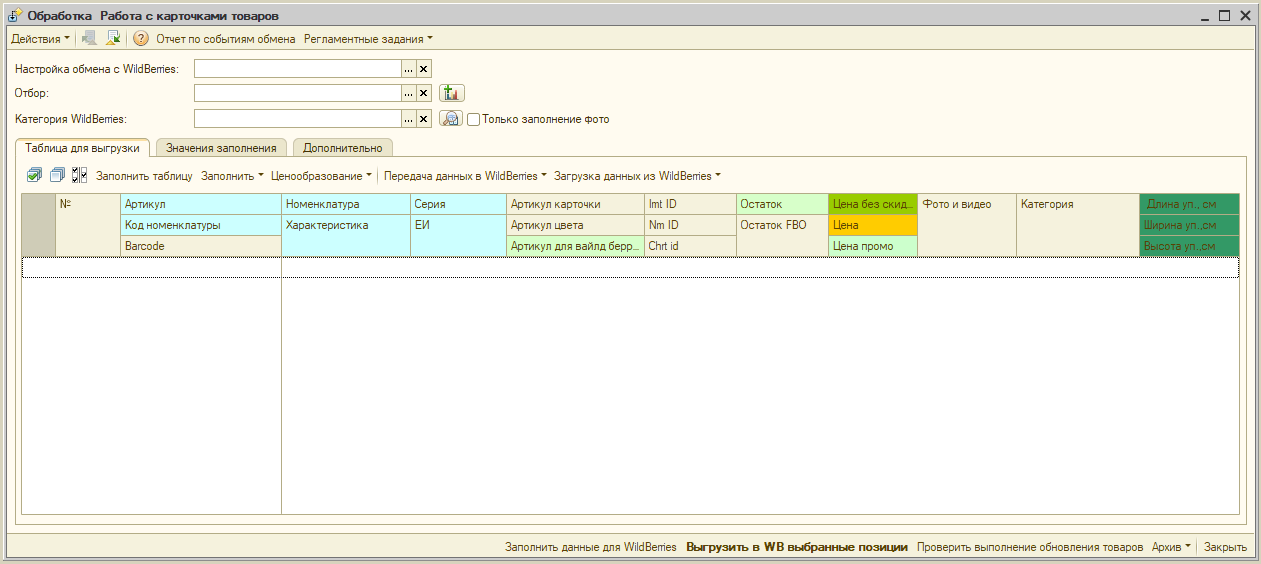Image resolution: width=1261 pixels, height=564 pixels.
Task: Open Загрузка данных из WildBerries menu
Action: click(x=637, y=175)
